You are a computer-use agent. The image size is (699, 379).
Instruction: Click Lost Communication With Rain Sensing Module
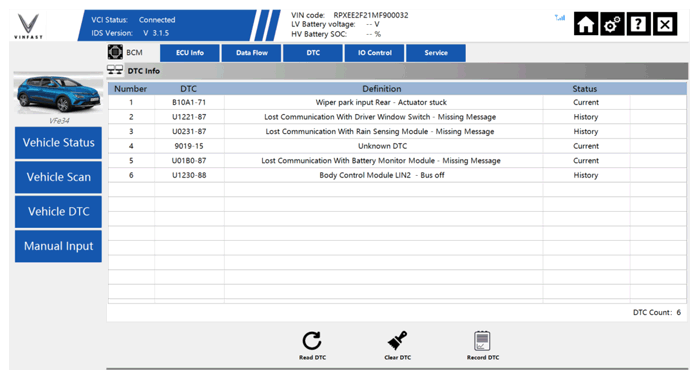click(380, 132)
